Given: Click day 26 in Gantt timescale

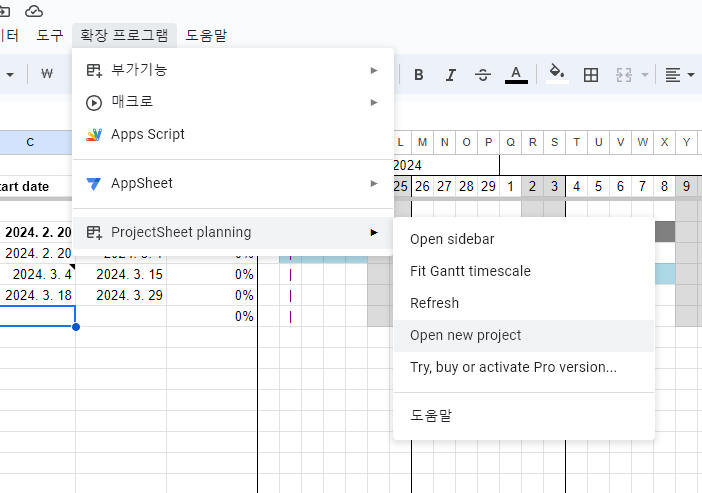Looking at the screenshot, I should [x=422, y=186].
